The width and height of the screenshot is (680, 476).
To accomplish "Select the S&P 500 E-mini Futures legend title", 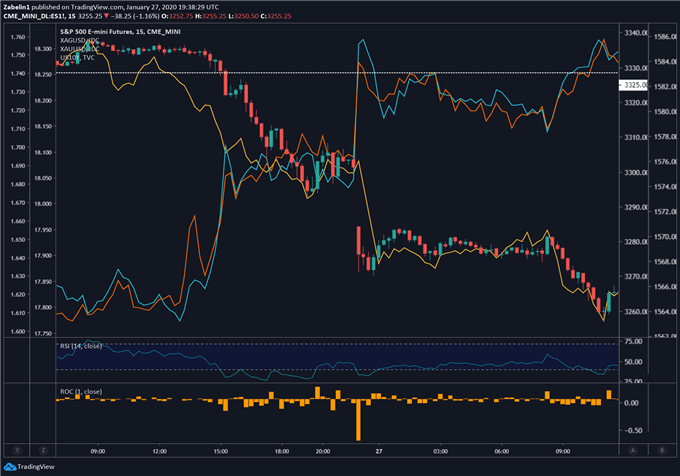I will coord(120,32).
